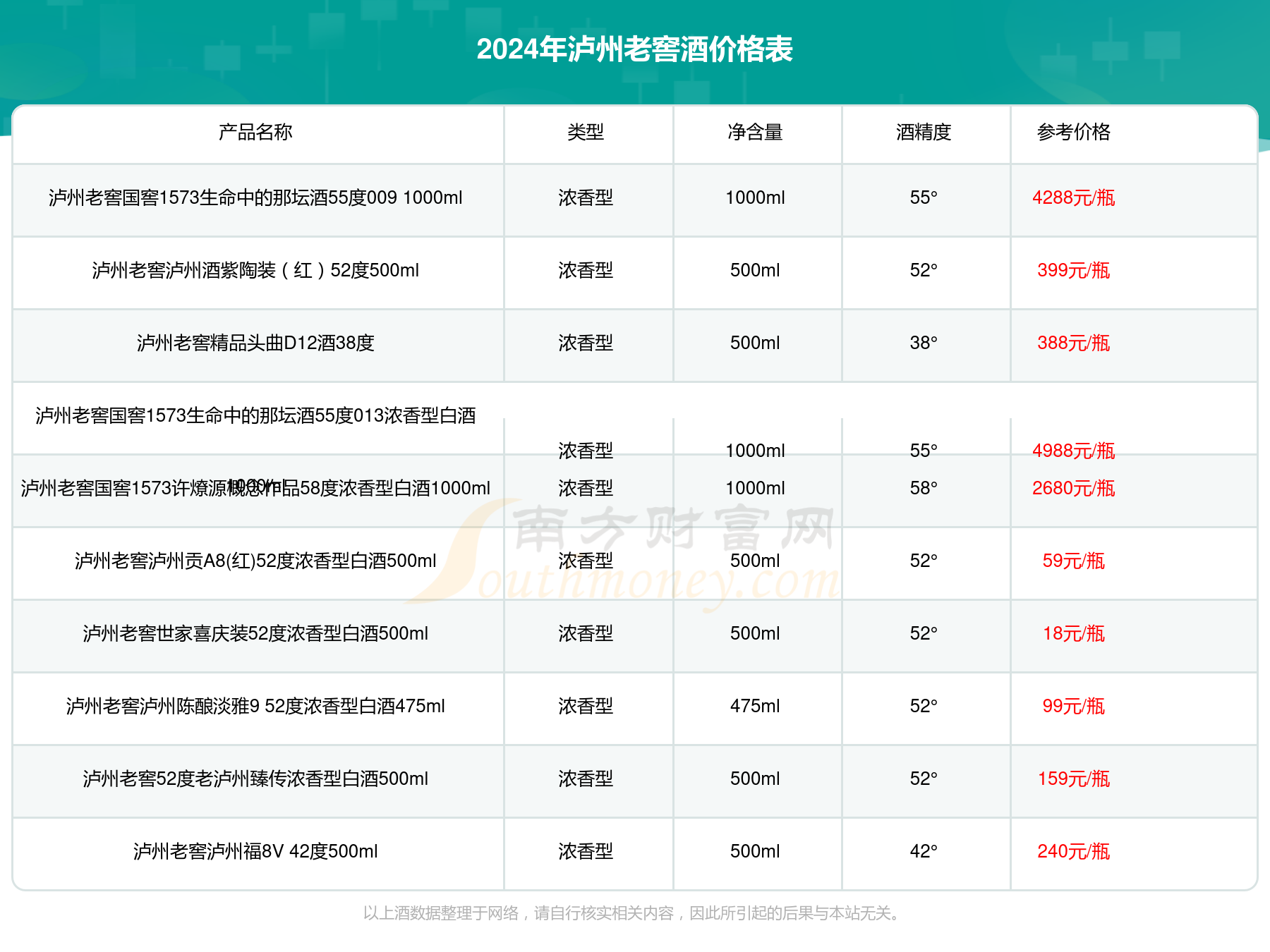Select product 世家喜庆装52度浓香型白酒500ml
The width and height of the screenshot is (1270, 952).
click(255, 633)
